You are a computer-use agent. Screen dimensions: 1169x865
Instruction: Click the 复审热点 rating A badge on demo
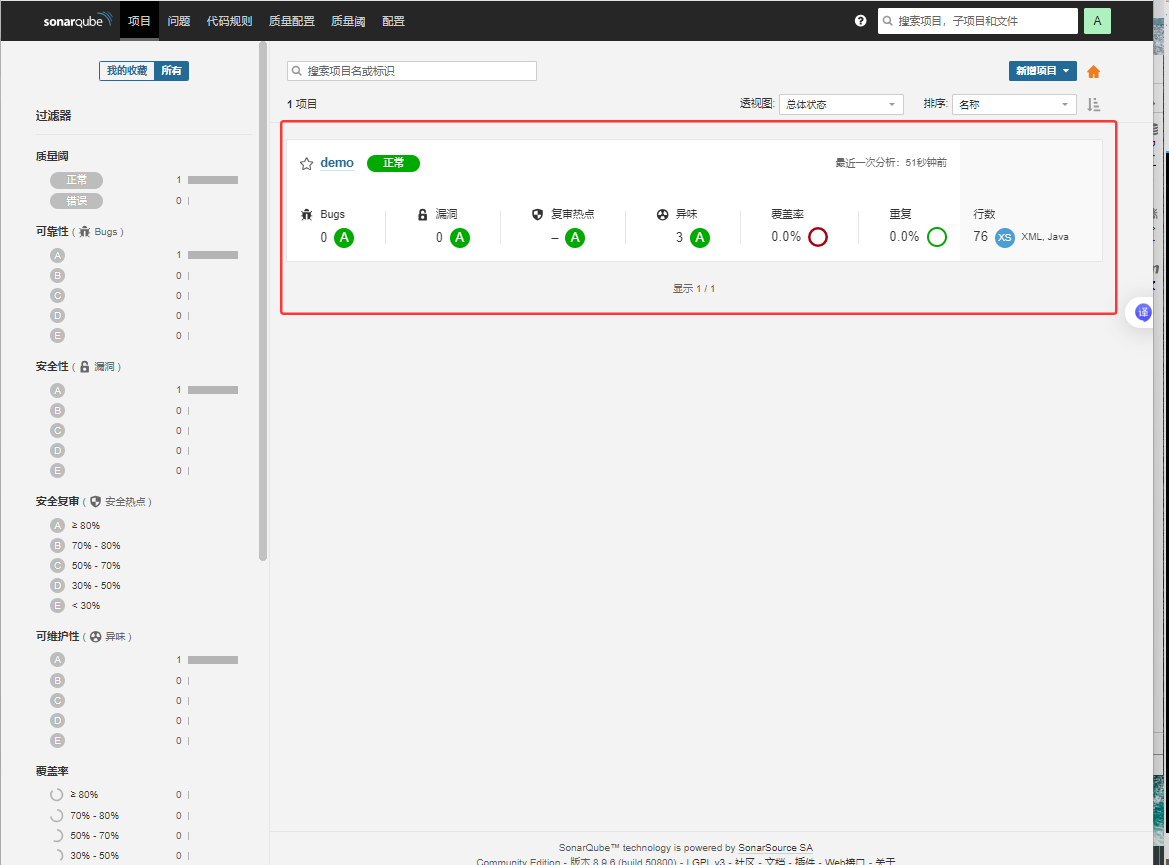pyautogui.click(x=575, y=238)
